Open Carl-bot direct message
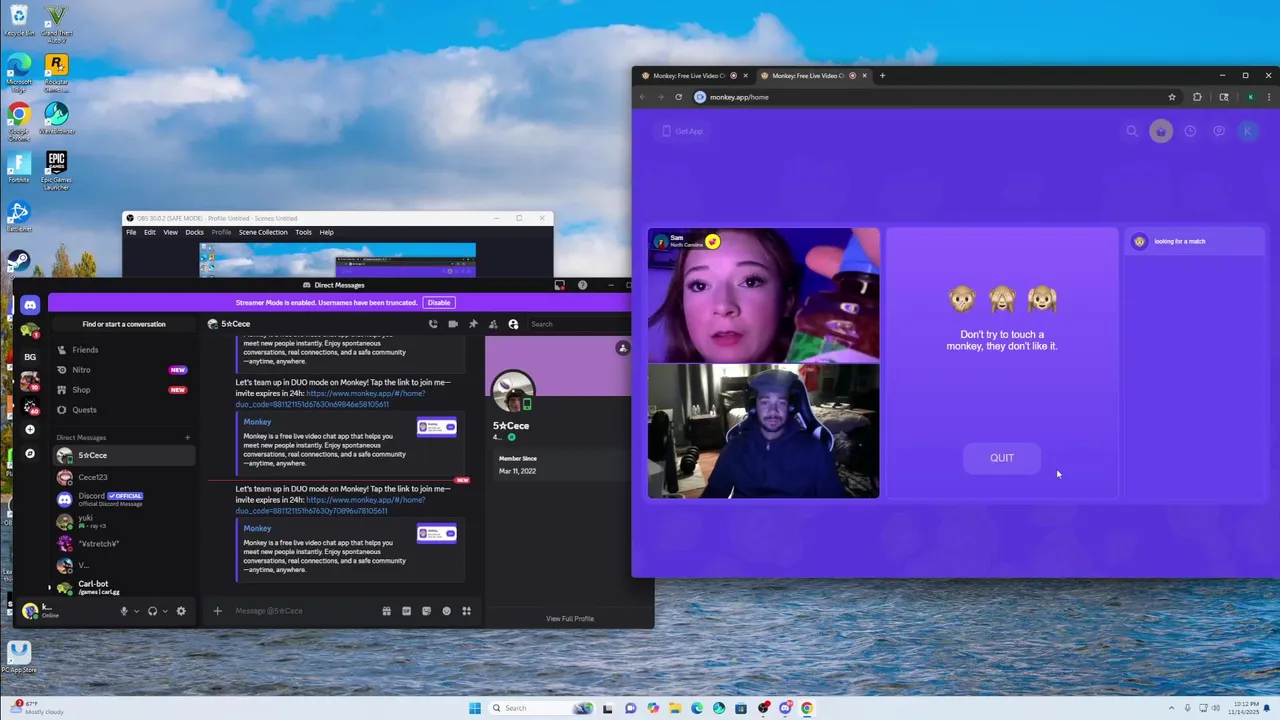Image resolution: width=1280 pixels, height=720 pixels. [122, 587]
